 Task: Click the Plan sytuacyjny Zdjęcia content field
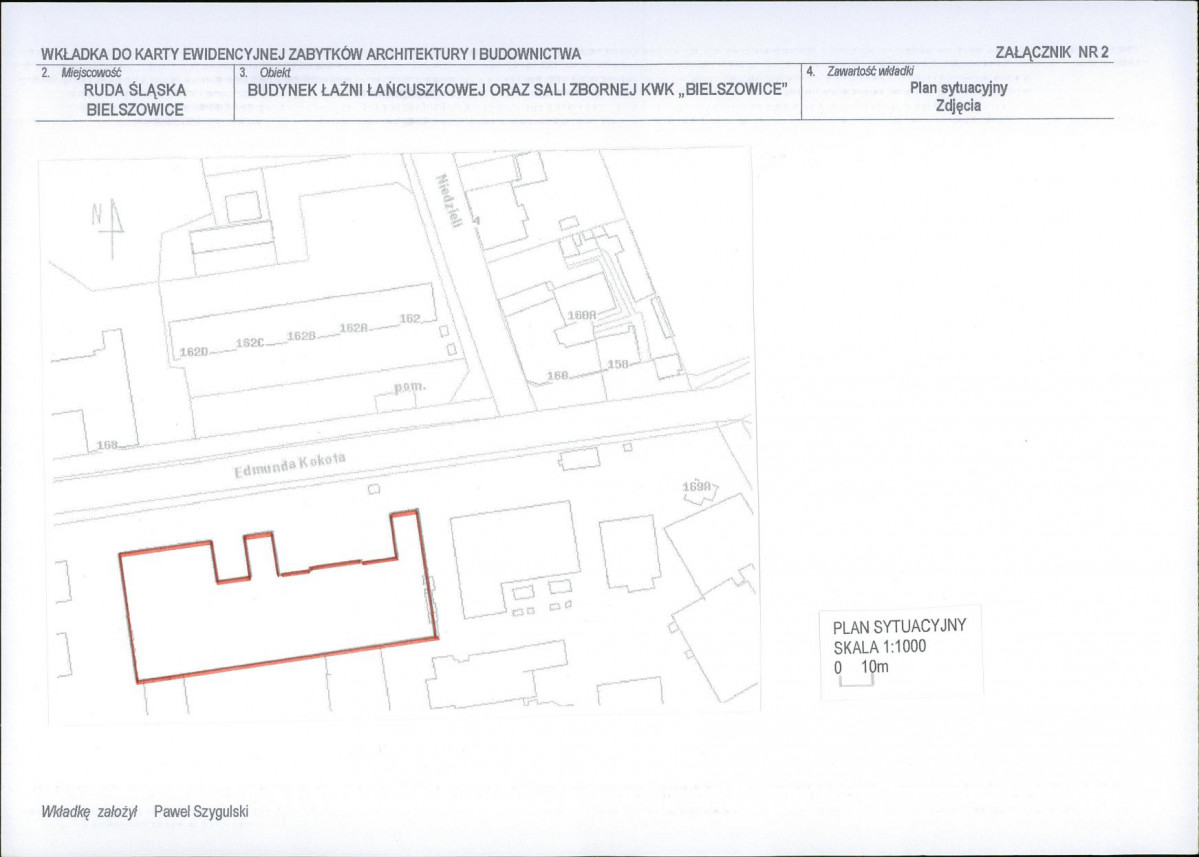[958, 96]
